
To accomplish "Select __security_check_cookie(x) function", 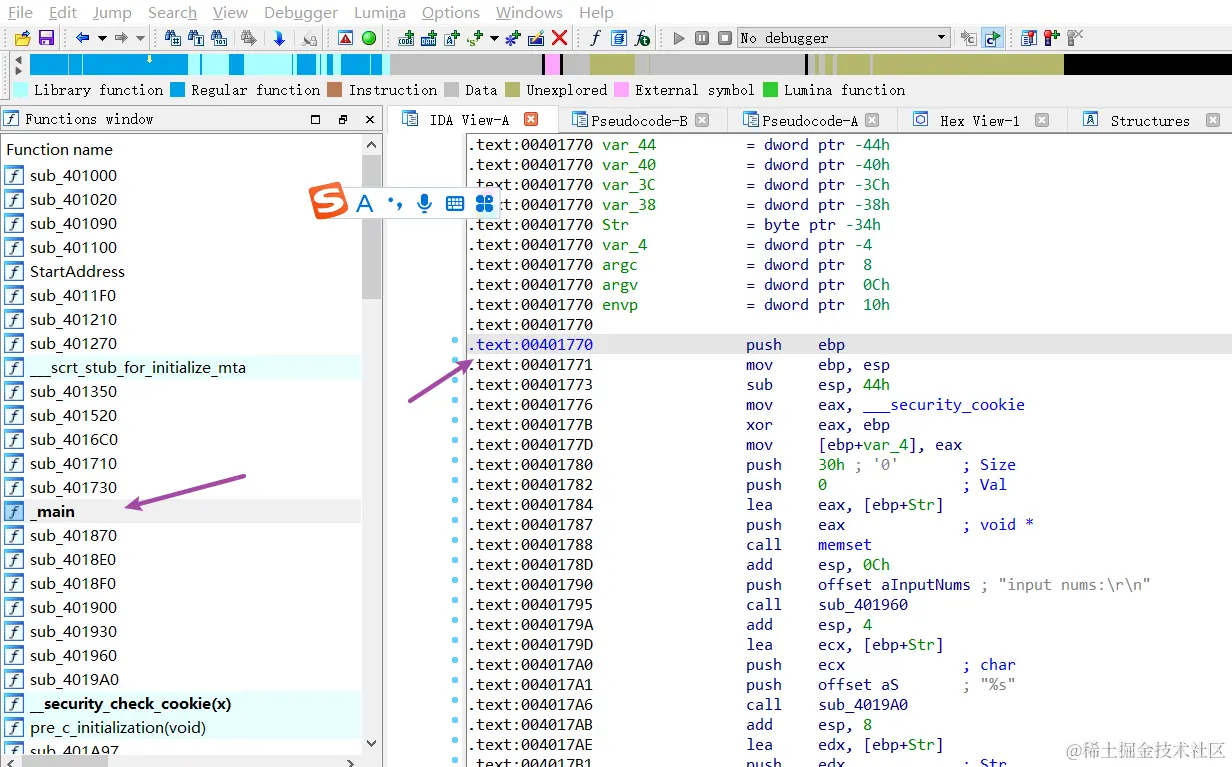I will pos(181,703).
